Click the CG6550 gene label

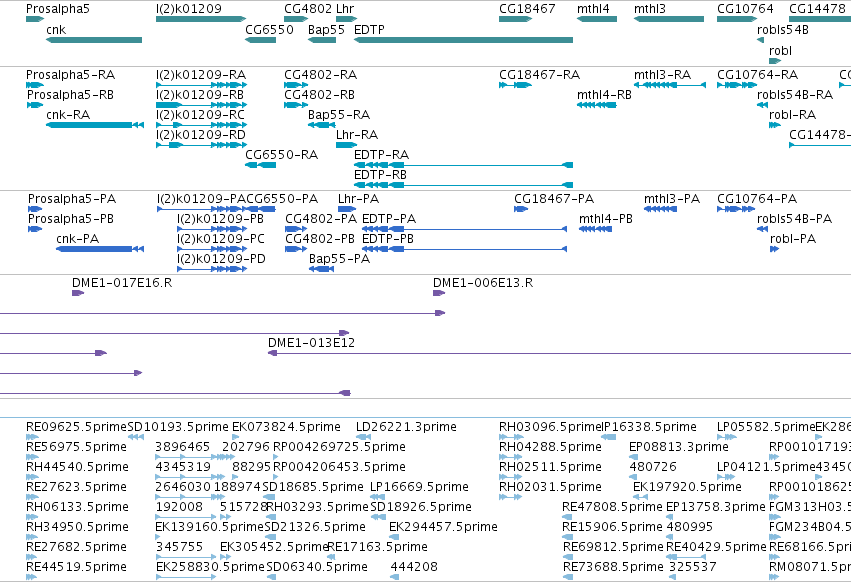[x=269, y=29]
